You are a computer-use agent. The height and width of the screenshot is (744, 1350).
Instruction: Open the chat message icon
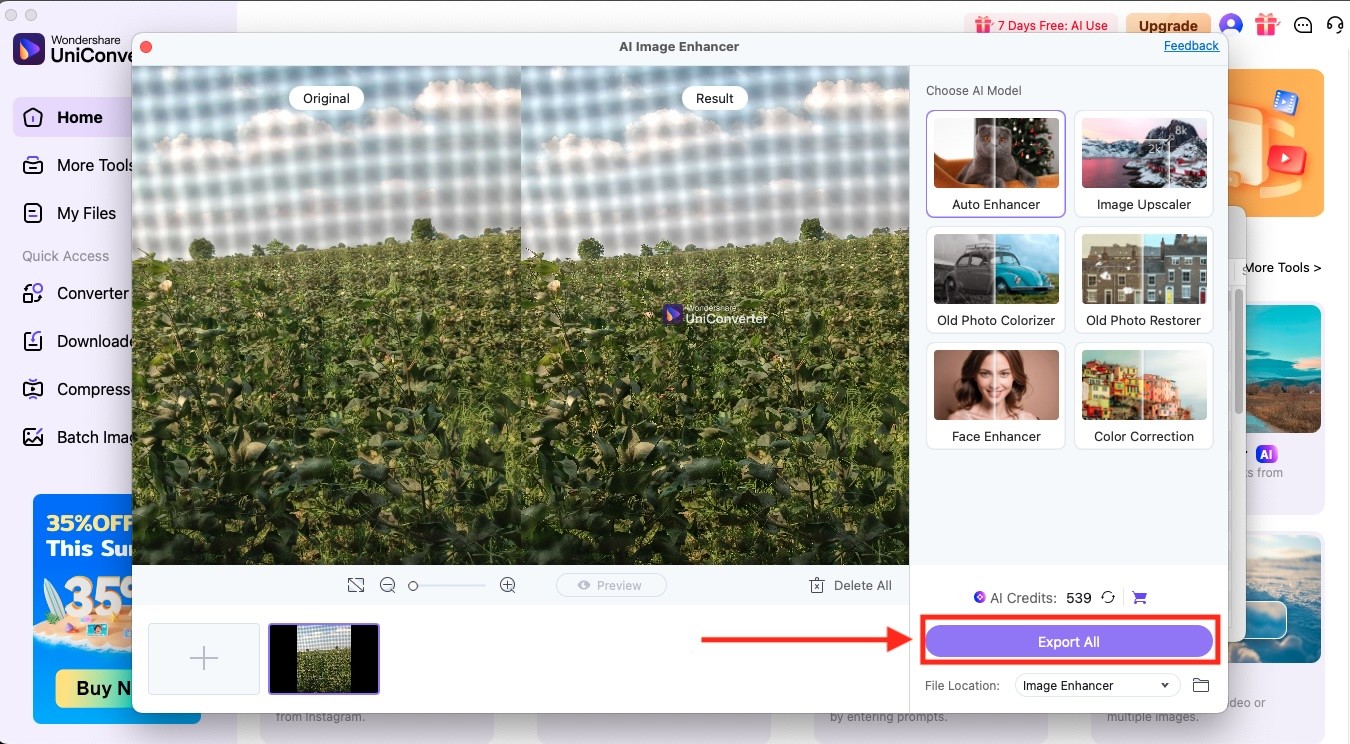[1303, 25]
